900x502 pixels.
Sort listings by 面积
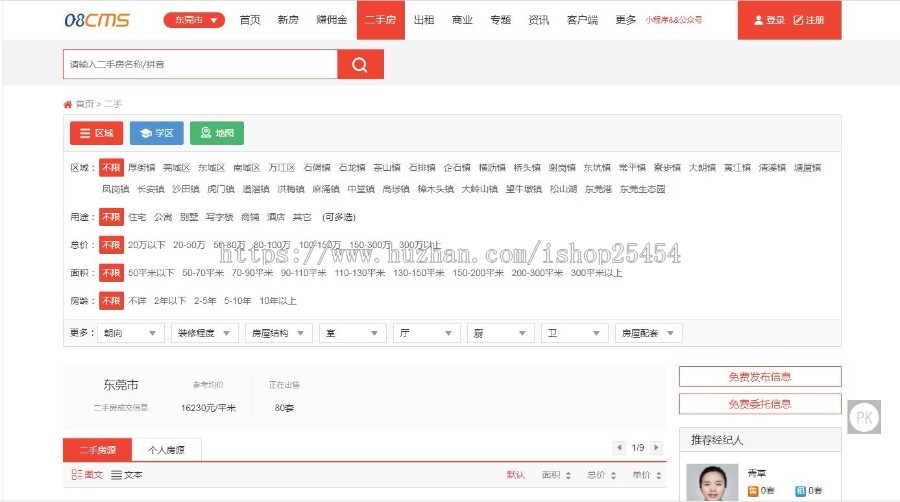(x=556, y=474)
